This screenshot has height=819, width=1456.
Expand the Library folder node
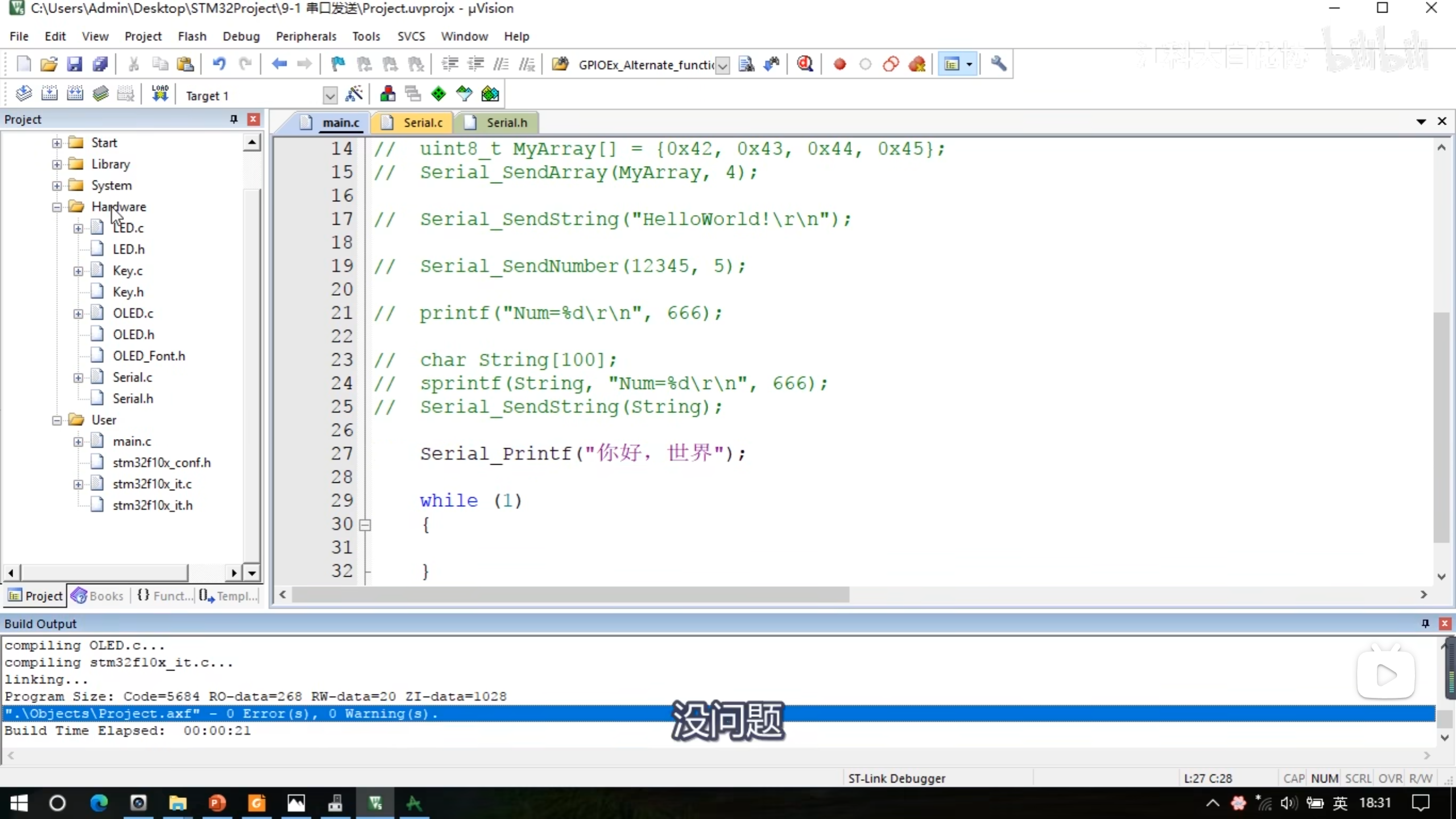coord(57,164)
